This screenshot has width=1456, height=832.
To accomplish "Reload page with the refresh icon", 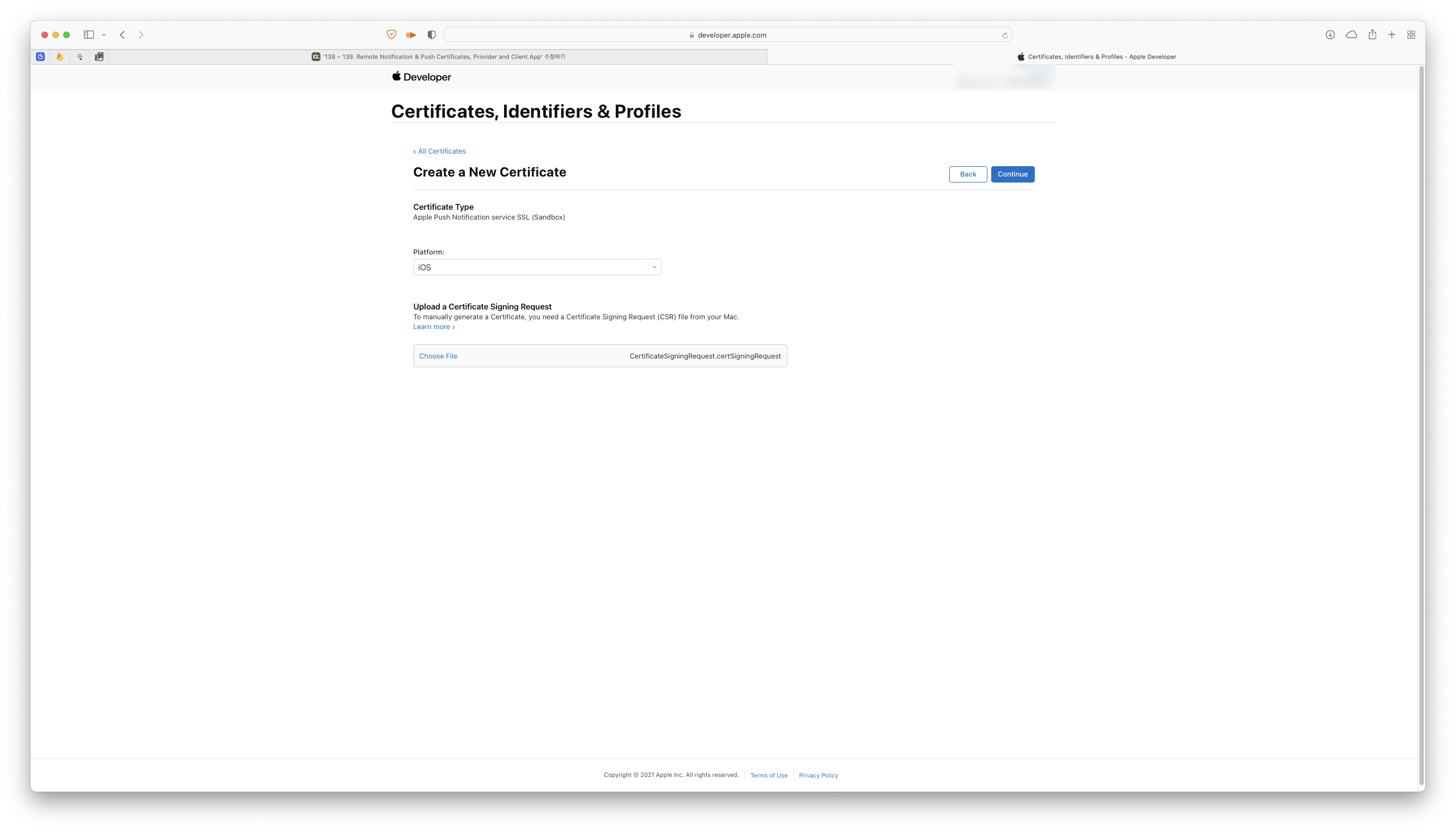I will [1005, 35].
